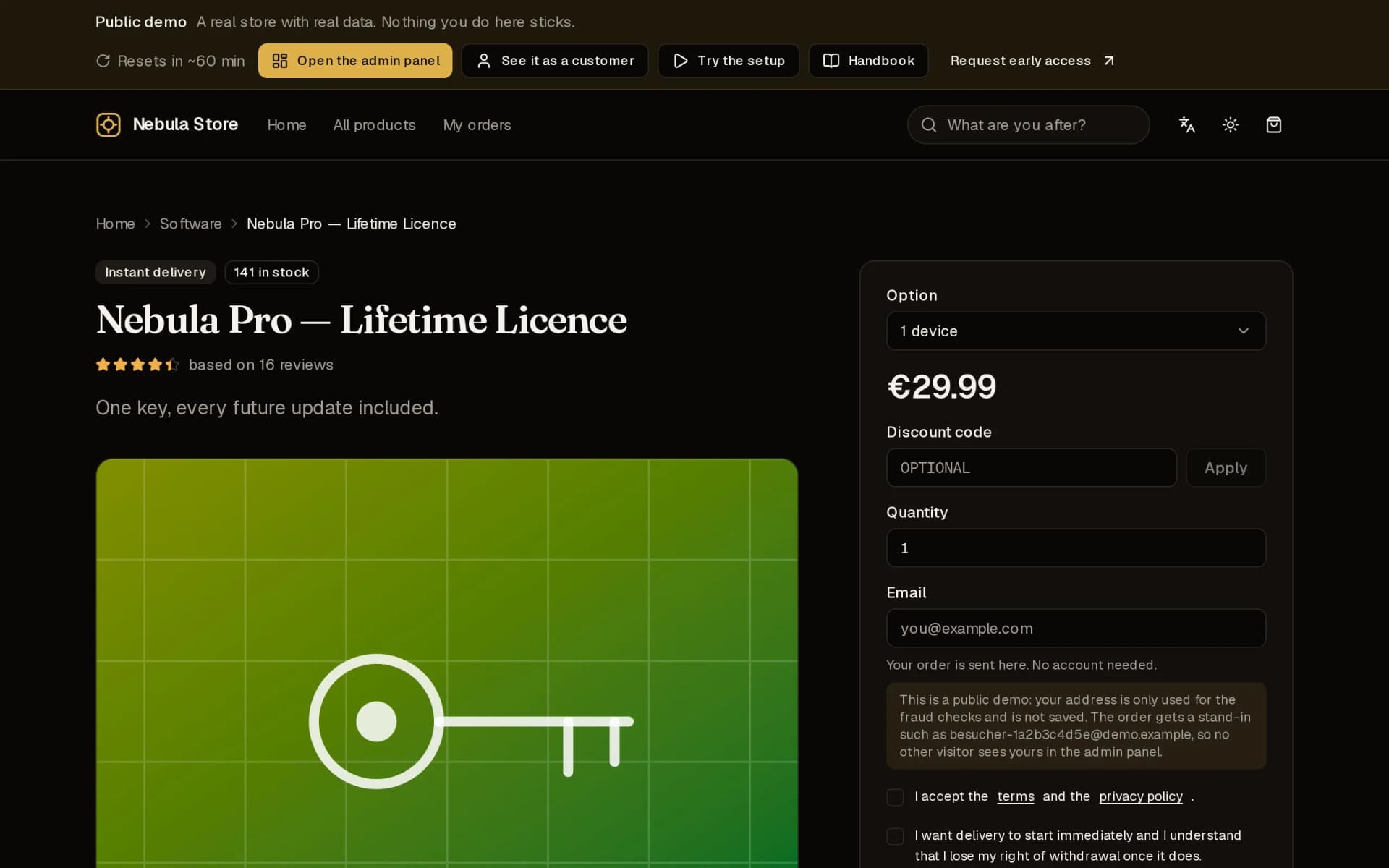Click Software in the breadcrumb
1389x868 pixels.
pyautogui.click(x=190, y=224)
